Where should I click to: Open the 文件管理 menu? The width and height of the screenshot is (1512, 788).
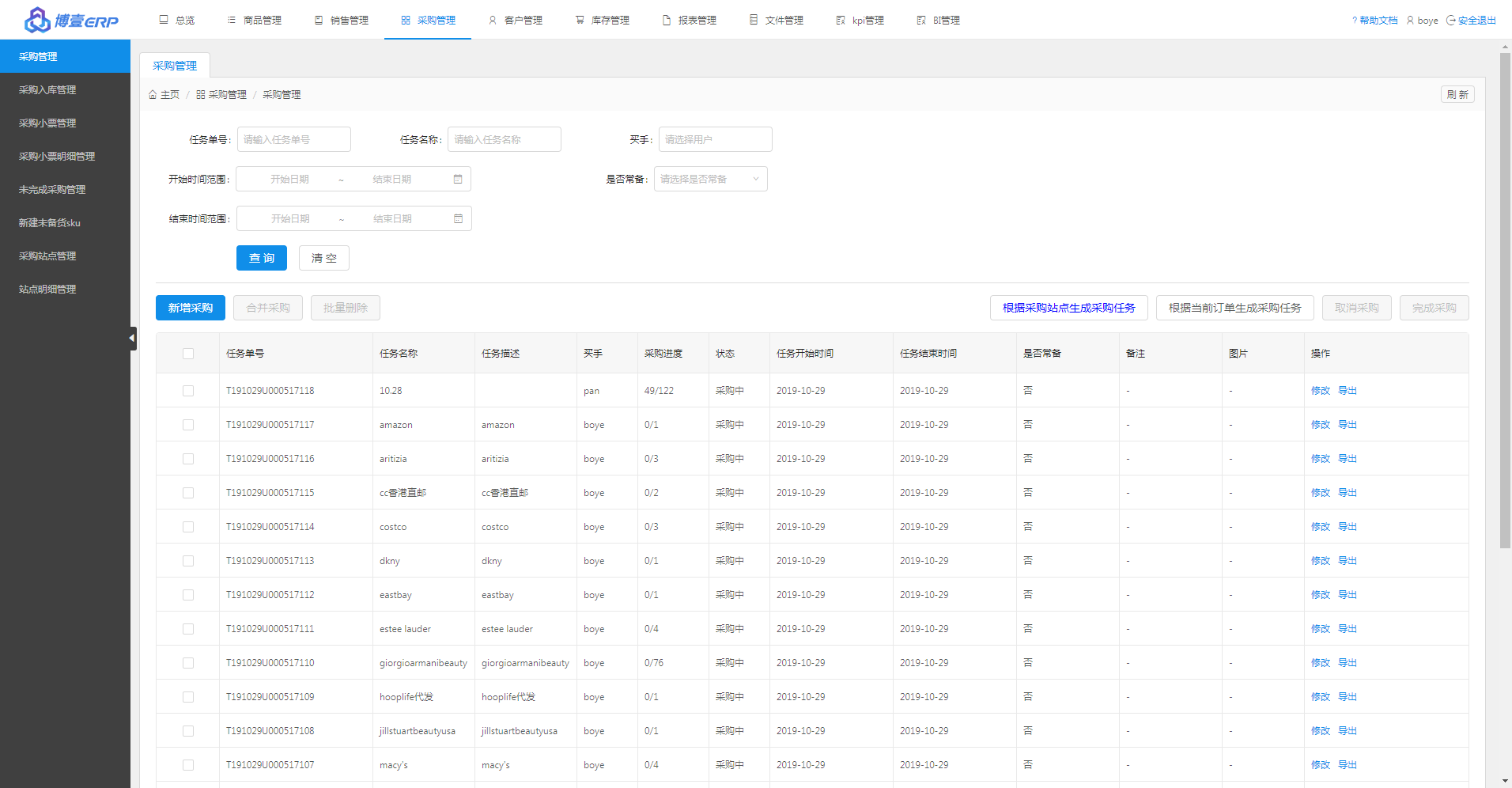(776, 20)
